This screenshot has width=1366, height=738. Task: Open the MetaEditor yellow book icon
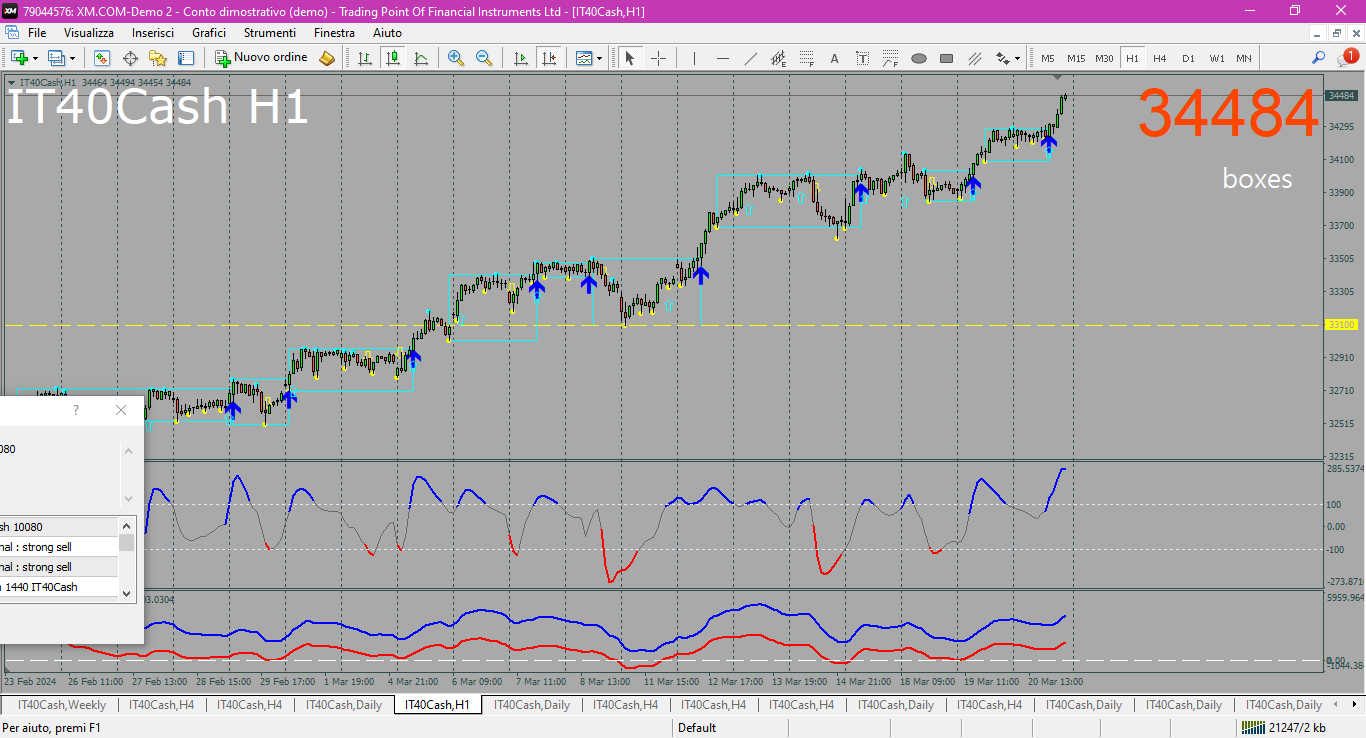327,58
